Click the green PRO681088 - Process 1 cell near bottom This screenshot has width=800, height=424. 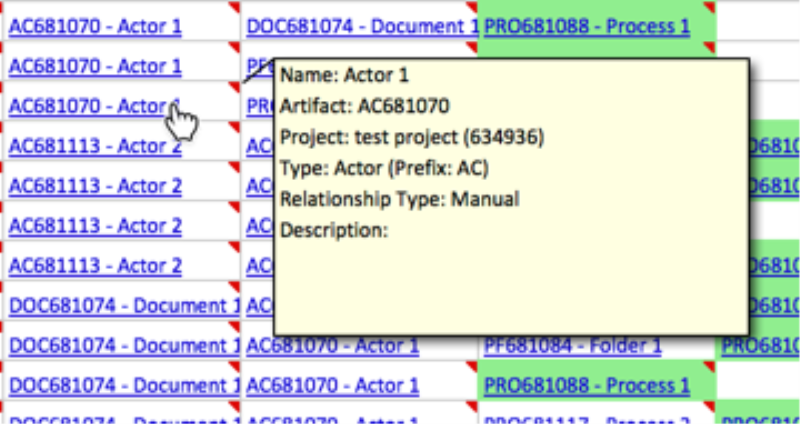[586, 385]
